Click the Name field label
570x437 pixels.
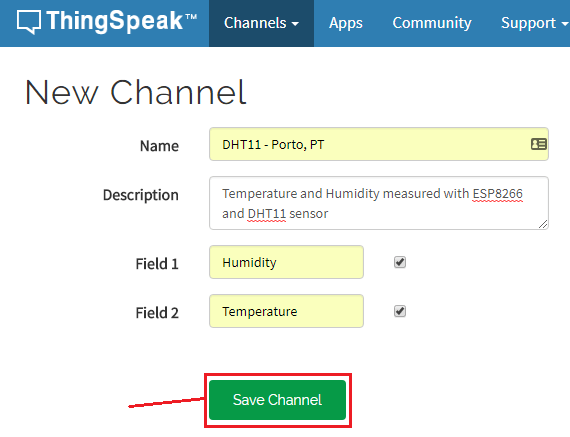(x=159, y=146)
